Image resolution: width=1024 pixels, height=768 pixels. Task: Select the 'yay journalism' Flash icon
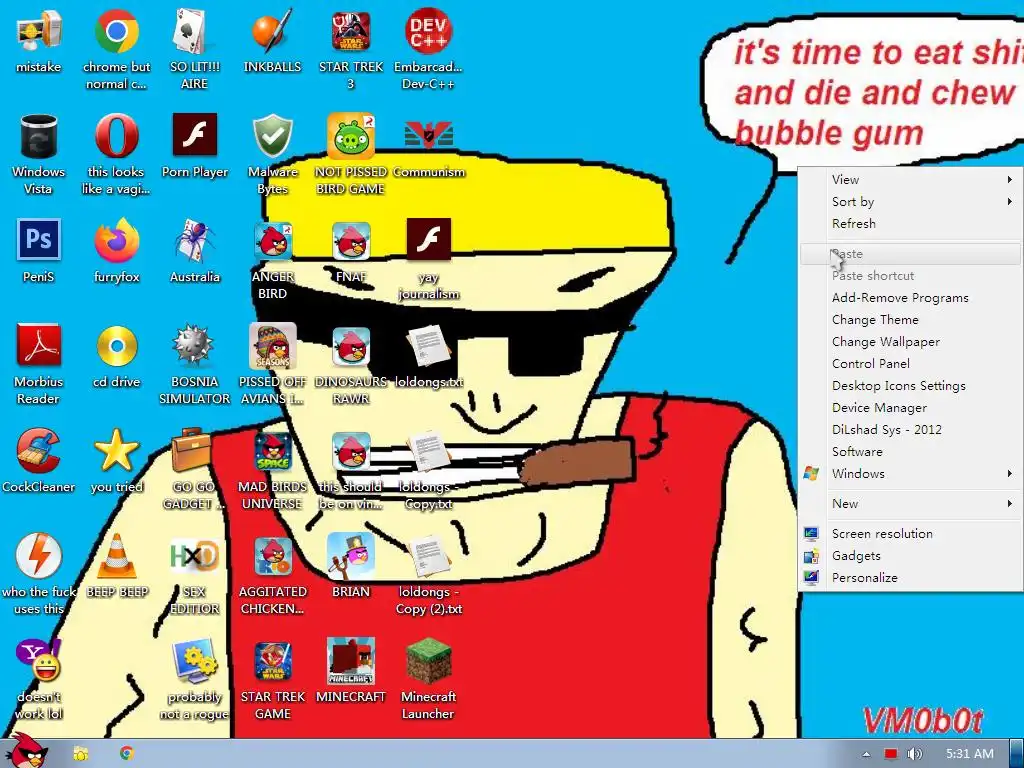[428, 259]
